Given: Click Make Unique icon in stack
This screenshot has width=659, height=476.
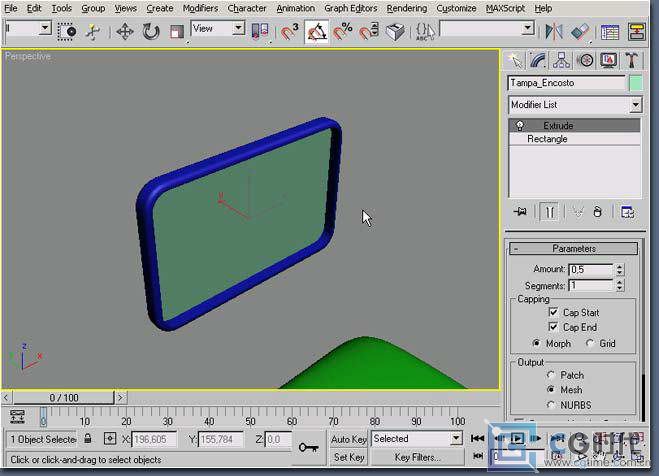Looking at the screenshot, I should coord(578,211).
